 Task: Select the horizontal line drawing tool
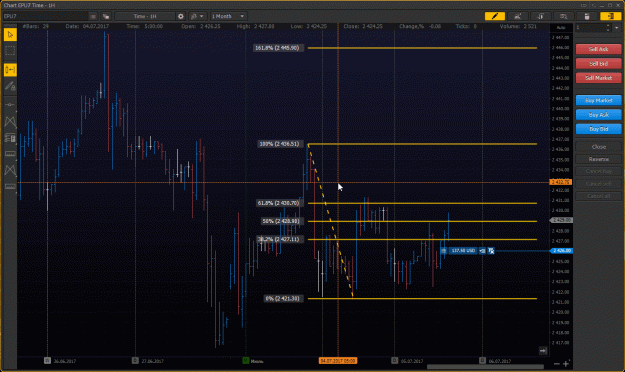coord(10,104)
